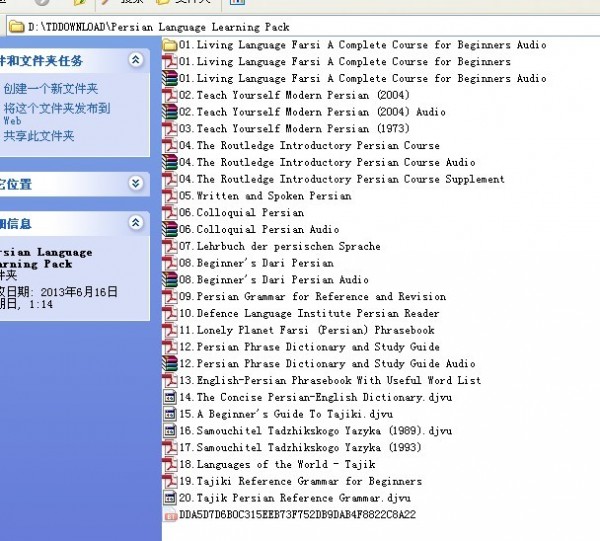Click PDF icon for Written and Spoken Persian
Screen dimensions: 600x541
[170, 196]
